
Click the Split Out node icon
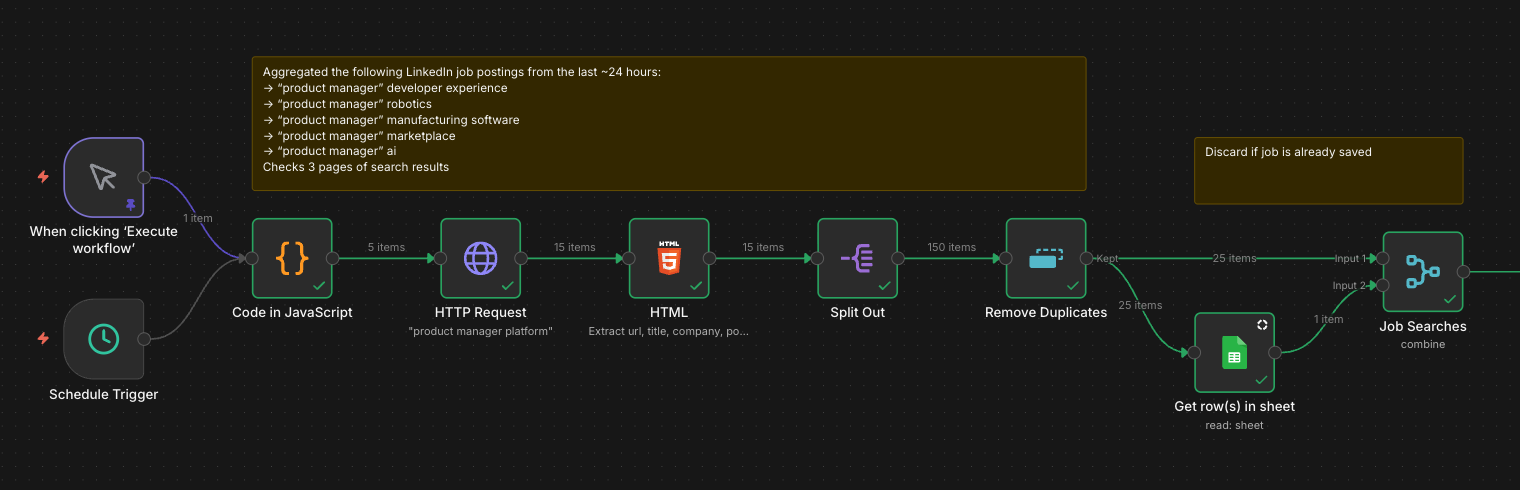tap(857, 258)
